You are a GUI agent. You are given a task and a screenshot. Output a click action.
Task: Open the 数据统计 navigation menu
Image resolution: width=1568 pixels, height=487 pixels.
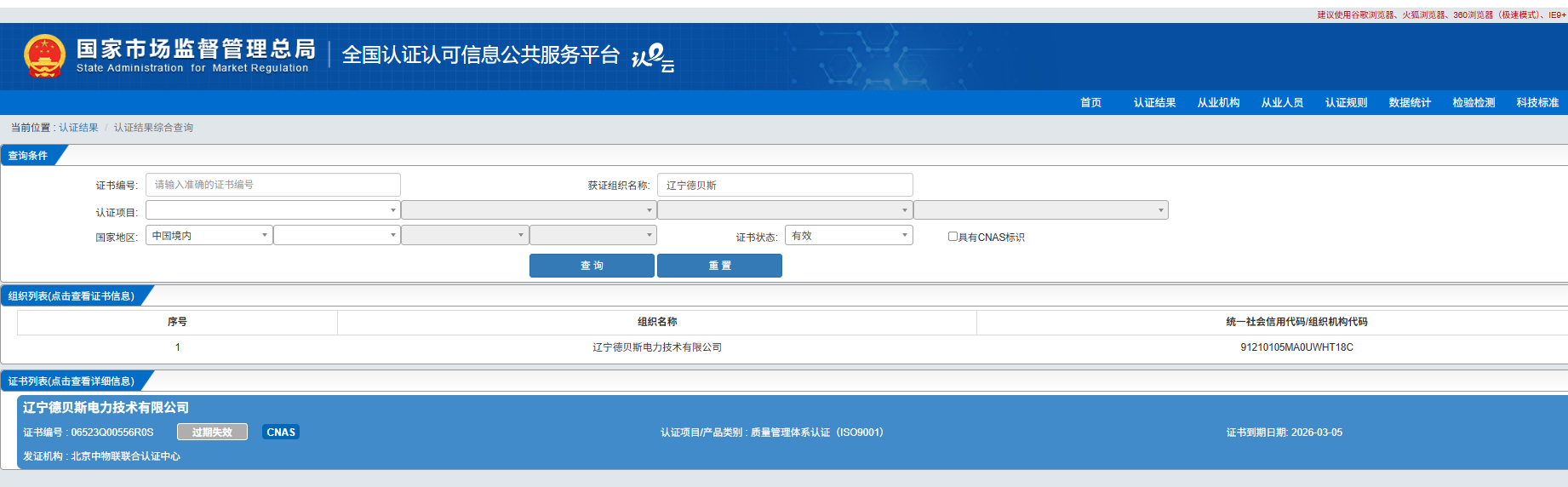(x=1410, y=102)
